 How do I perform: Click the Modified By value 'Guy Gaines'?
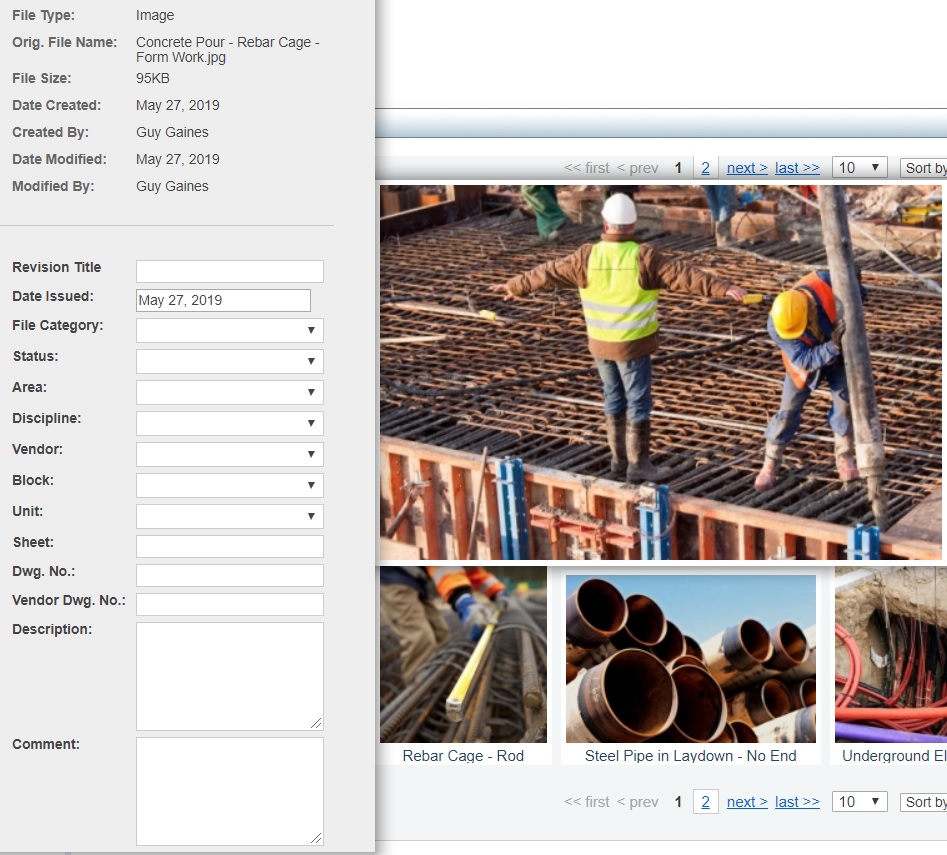click(172, 186)
